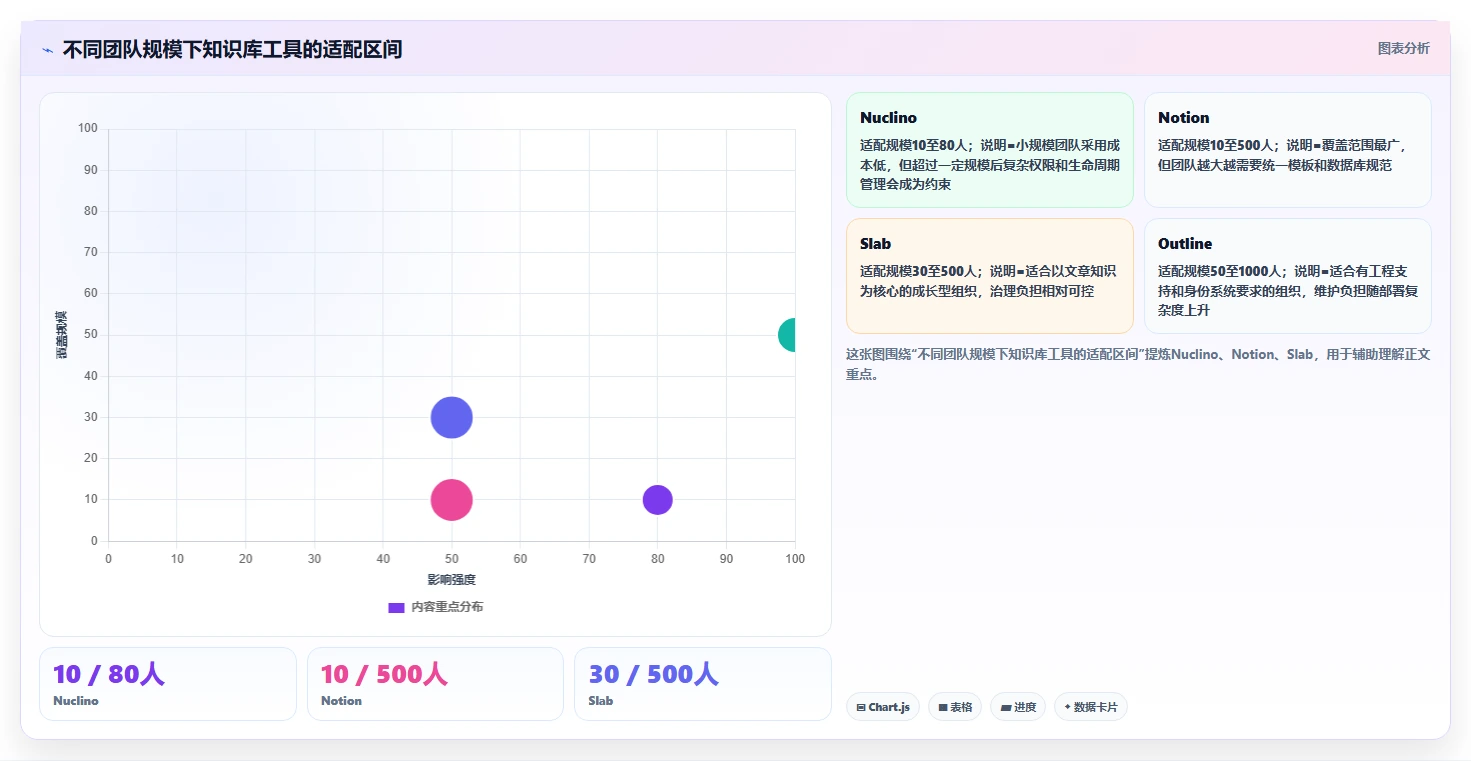Click the 影响强度 x-axis title

pos(452,580)
